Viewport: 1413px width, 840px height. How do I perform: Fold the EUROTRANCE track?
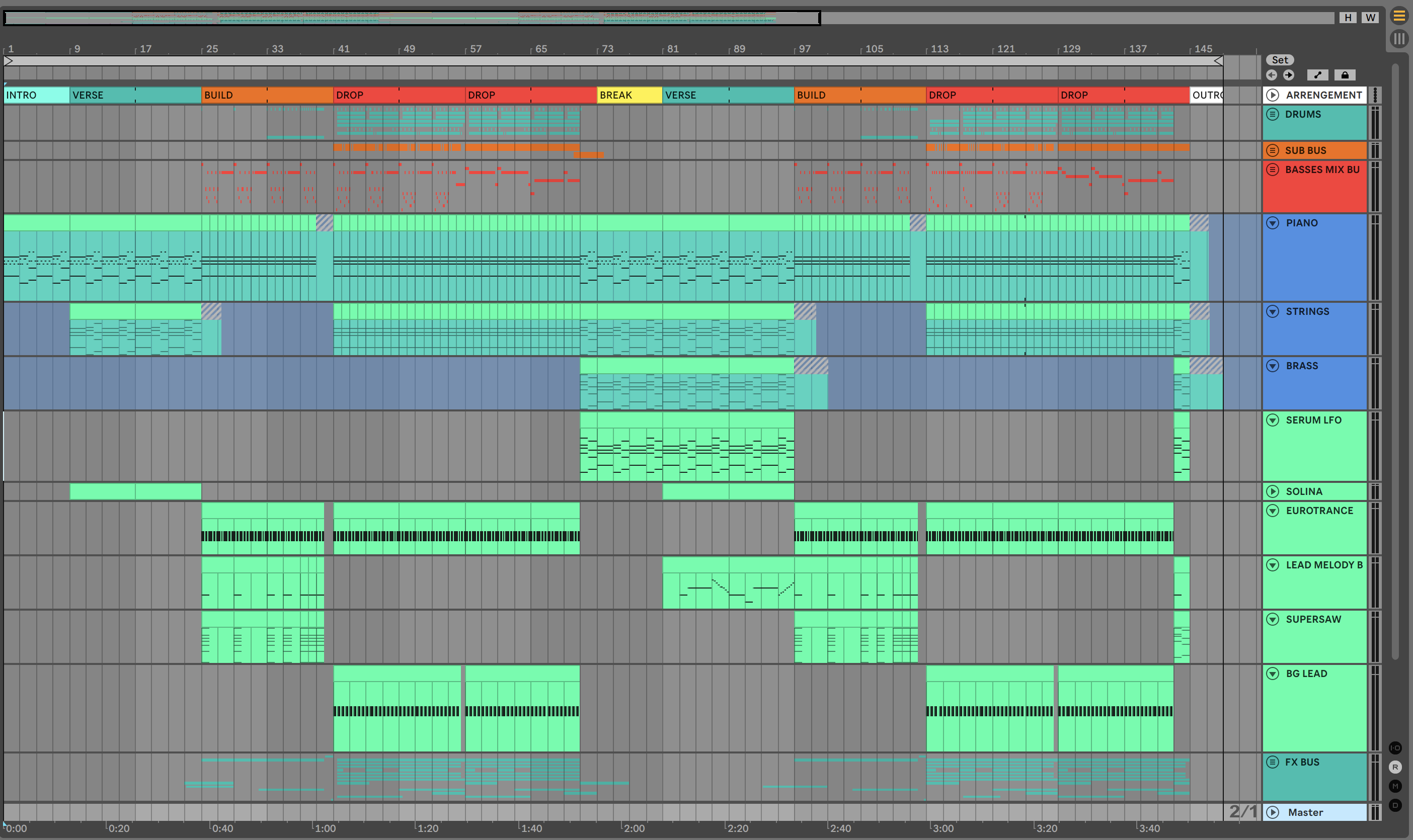click(1273, 511)
